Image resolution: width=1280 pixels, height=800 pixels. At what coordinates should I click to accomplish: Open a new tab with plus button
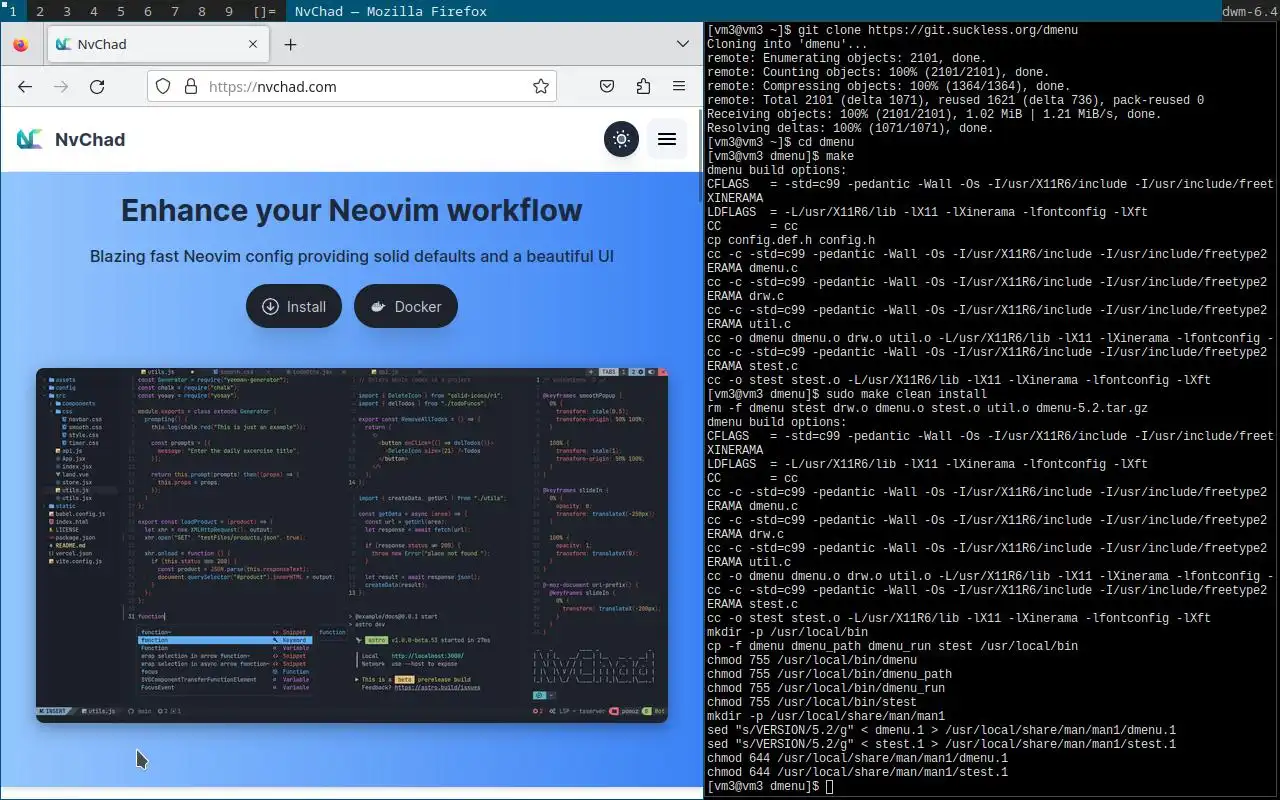pos(290,44)
